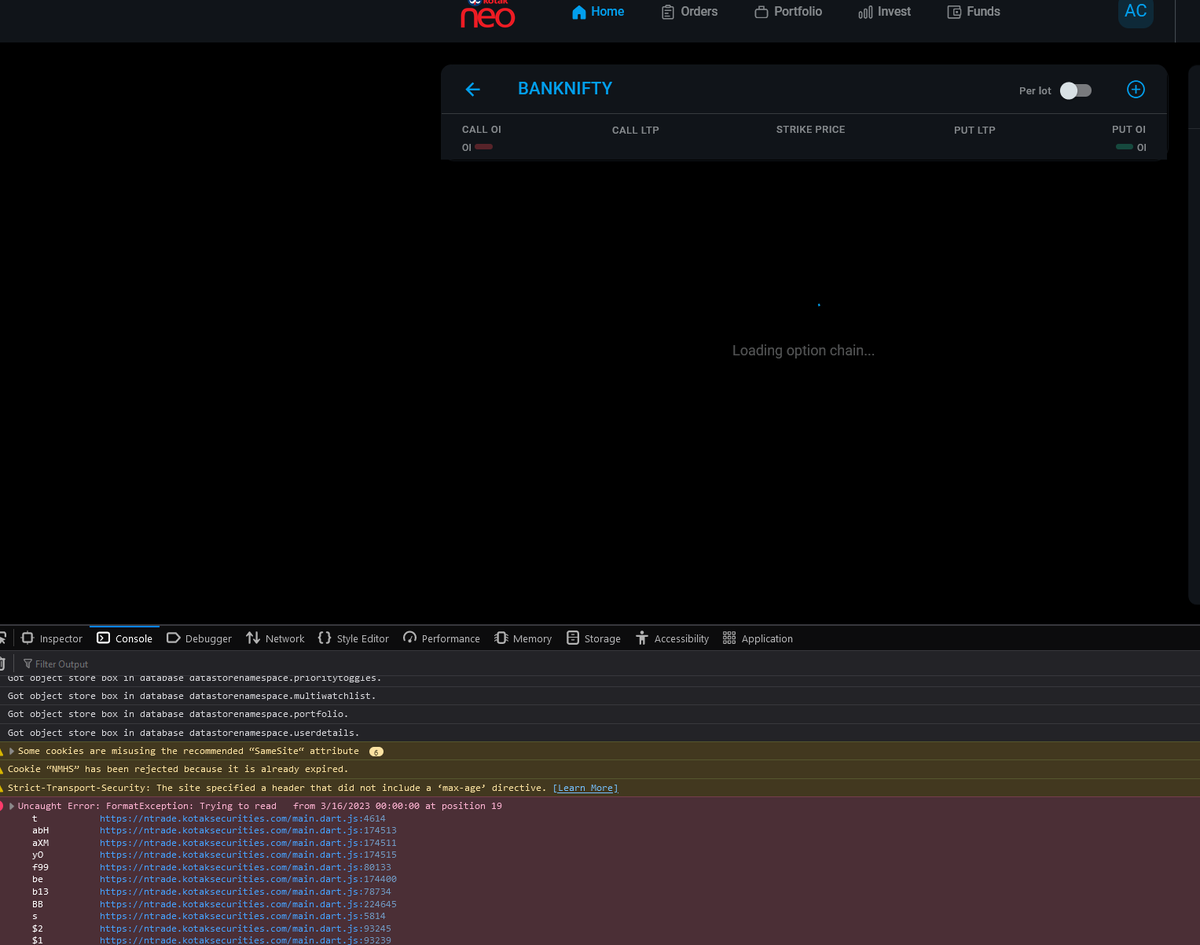Click the red call OI legend bar

tap(484, 147)
